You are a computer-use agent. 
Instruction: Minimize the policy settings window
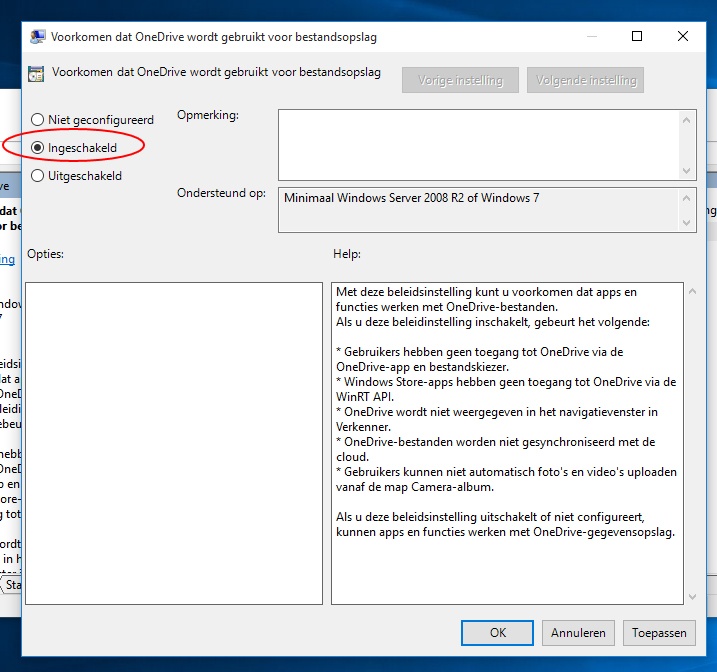[592, 36]
